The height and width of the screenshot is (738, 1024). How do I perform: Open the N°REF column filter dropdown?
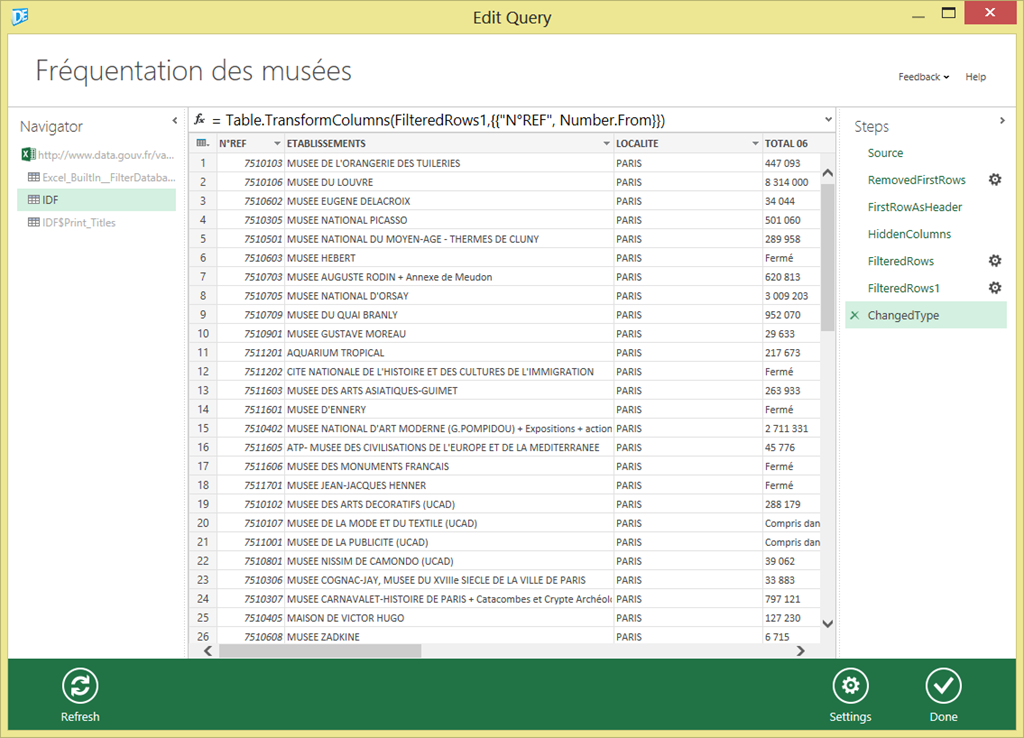(275, 144)
